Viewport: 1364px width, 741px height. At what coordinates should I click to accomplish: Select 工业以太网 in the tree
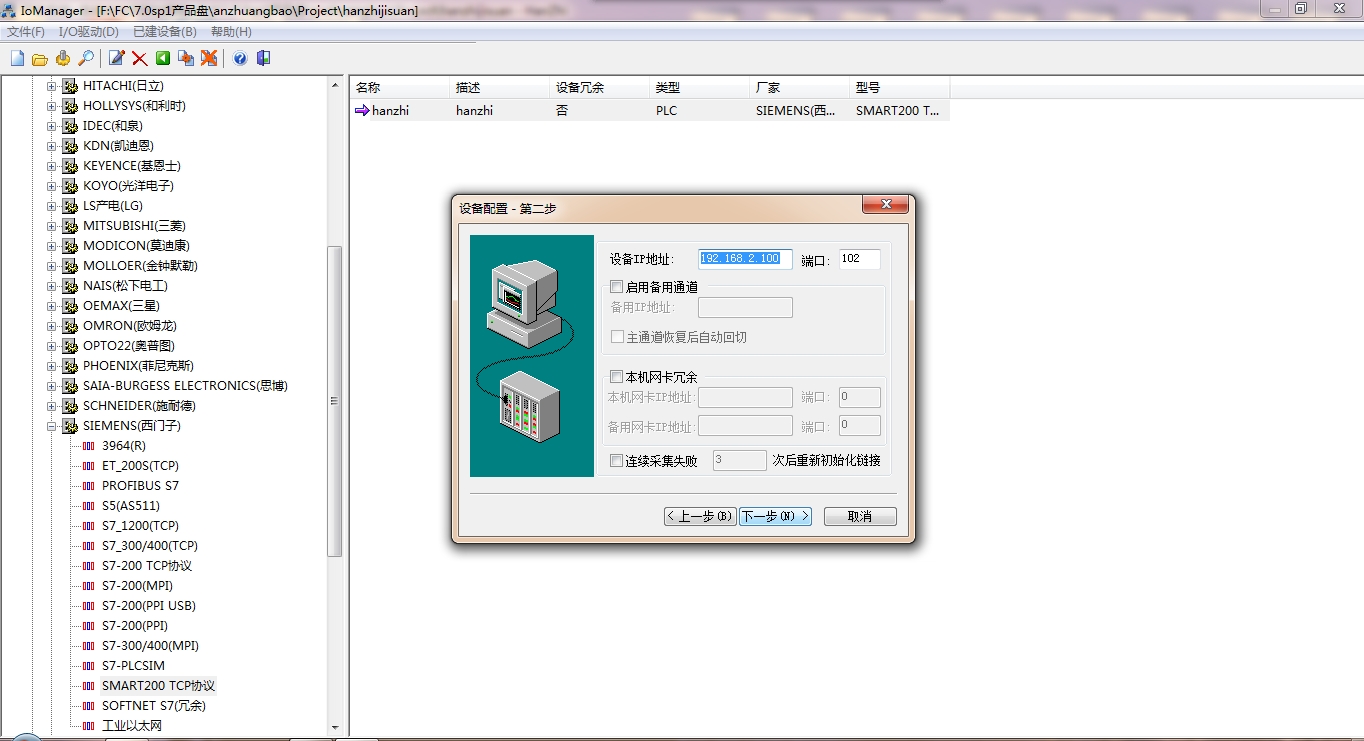coord(132,726)
